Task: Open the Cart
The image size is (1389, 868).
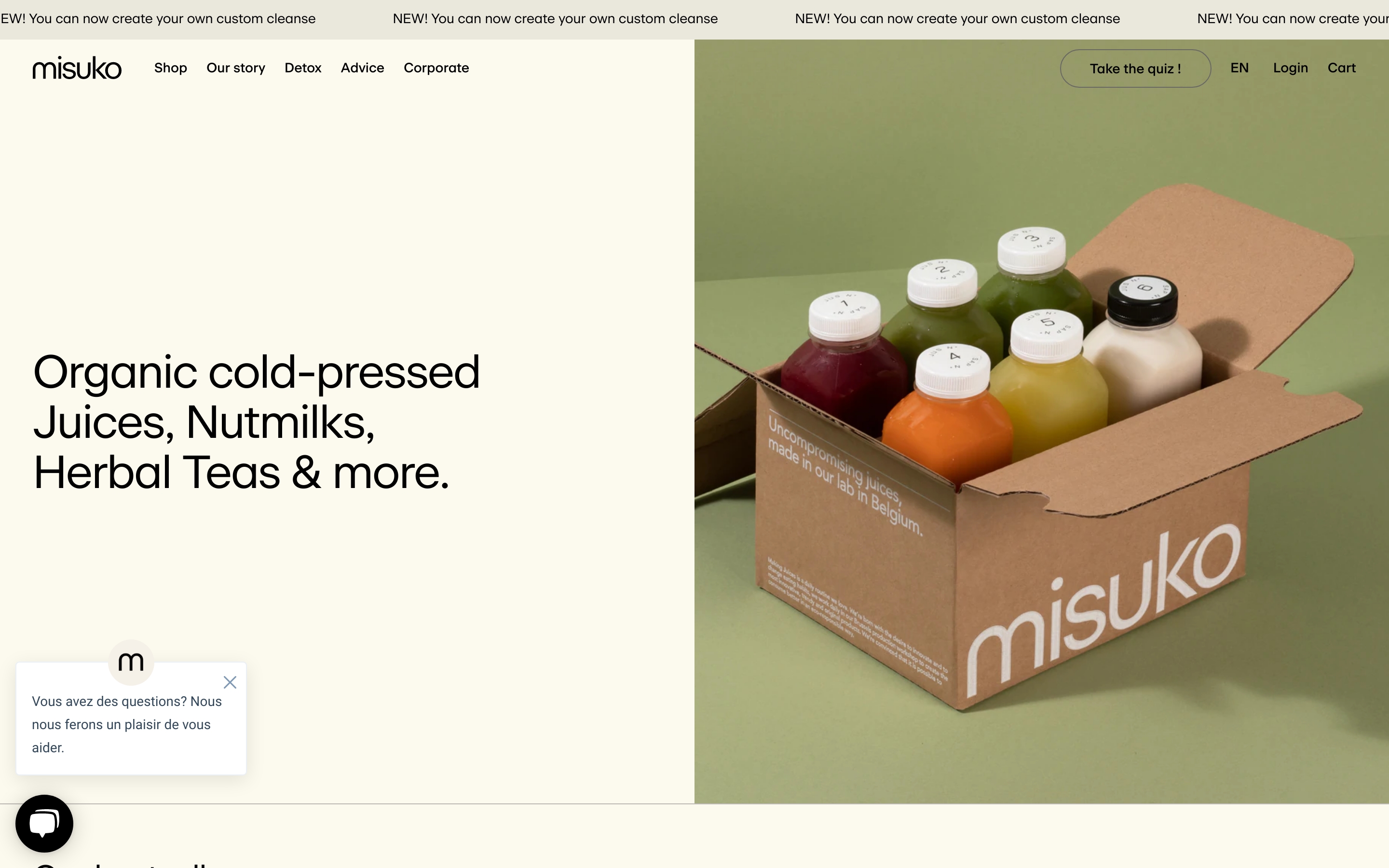Action: tap(1341, 68)
